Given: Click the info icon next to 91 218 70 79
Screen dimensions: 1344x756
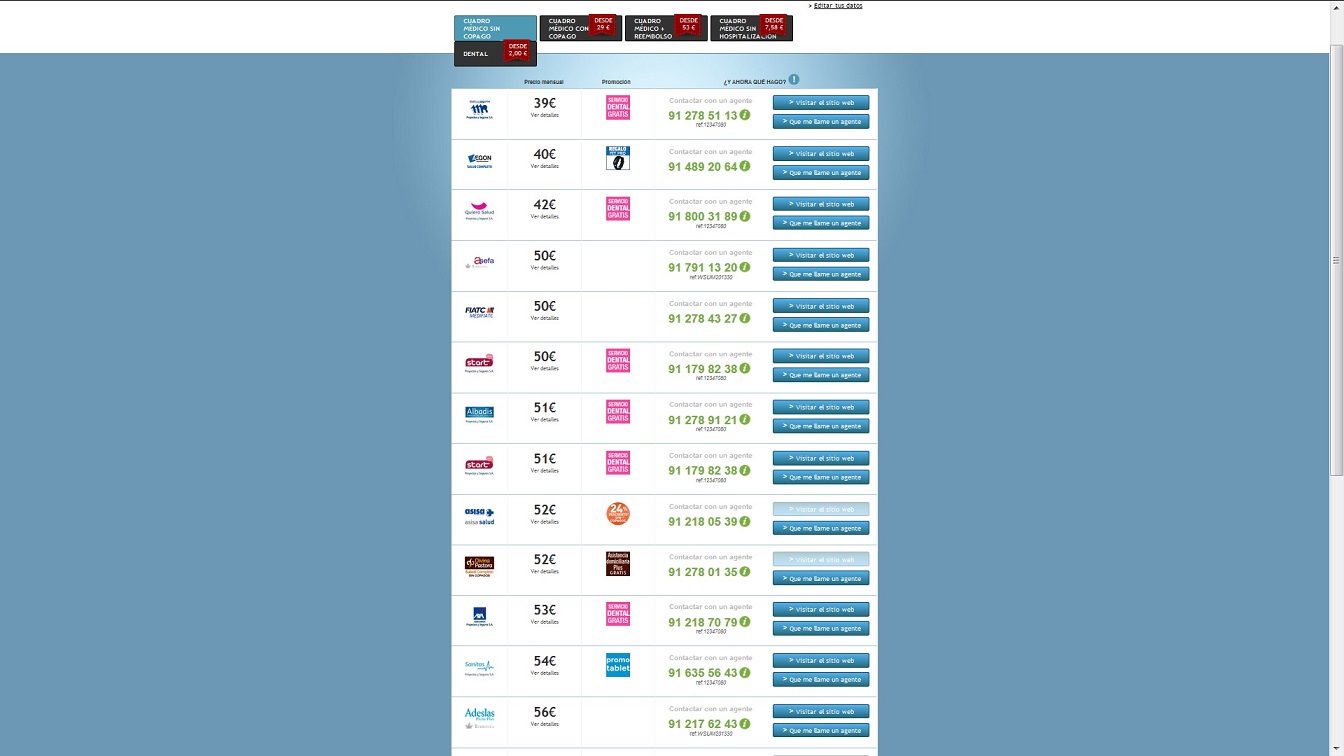Looking at the screenshot, I should pyautogui.click(x=745, y=622).
